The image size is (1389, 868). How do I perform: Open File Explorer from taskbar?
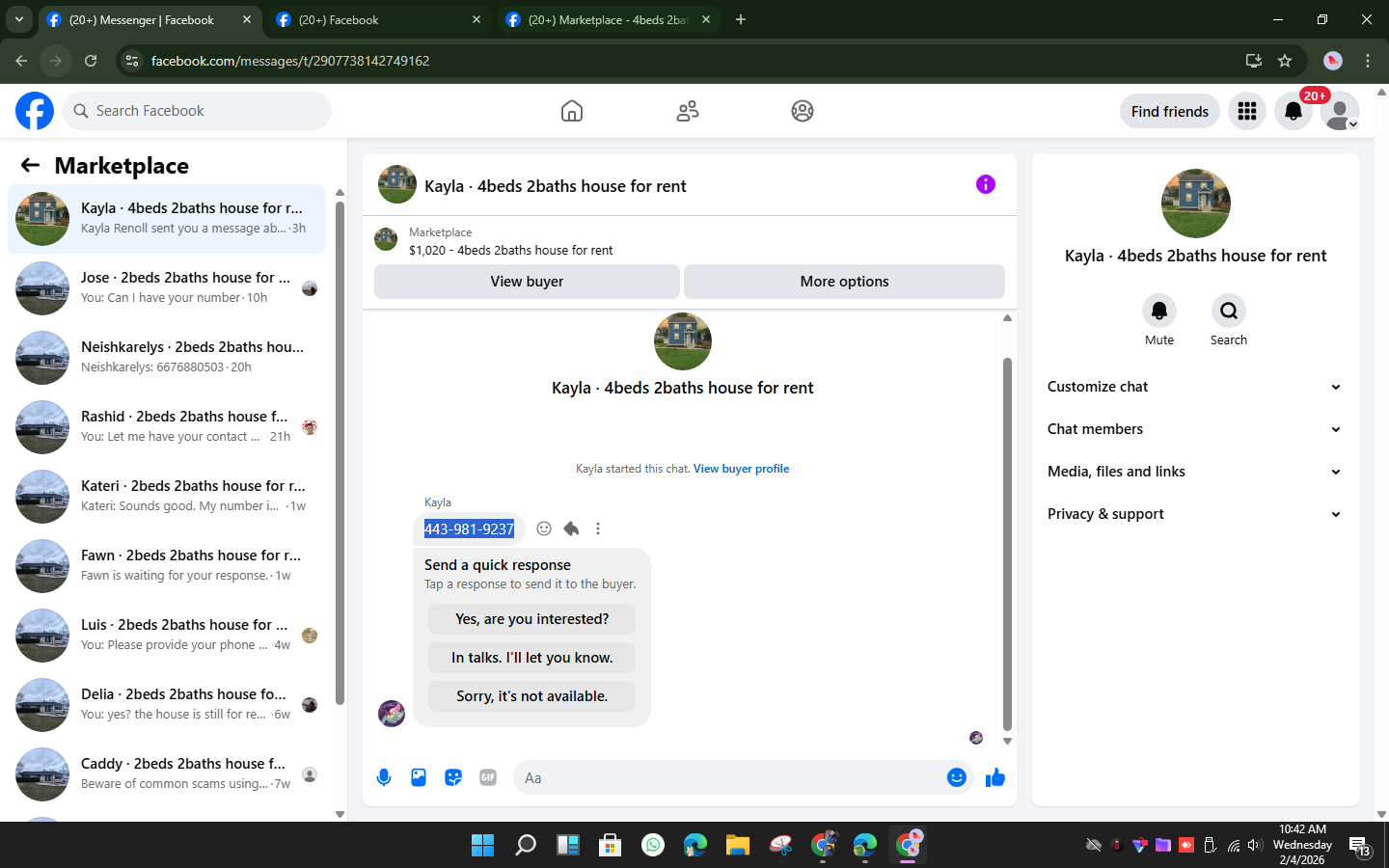click(x=738, y=846)
